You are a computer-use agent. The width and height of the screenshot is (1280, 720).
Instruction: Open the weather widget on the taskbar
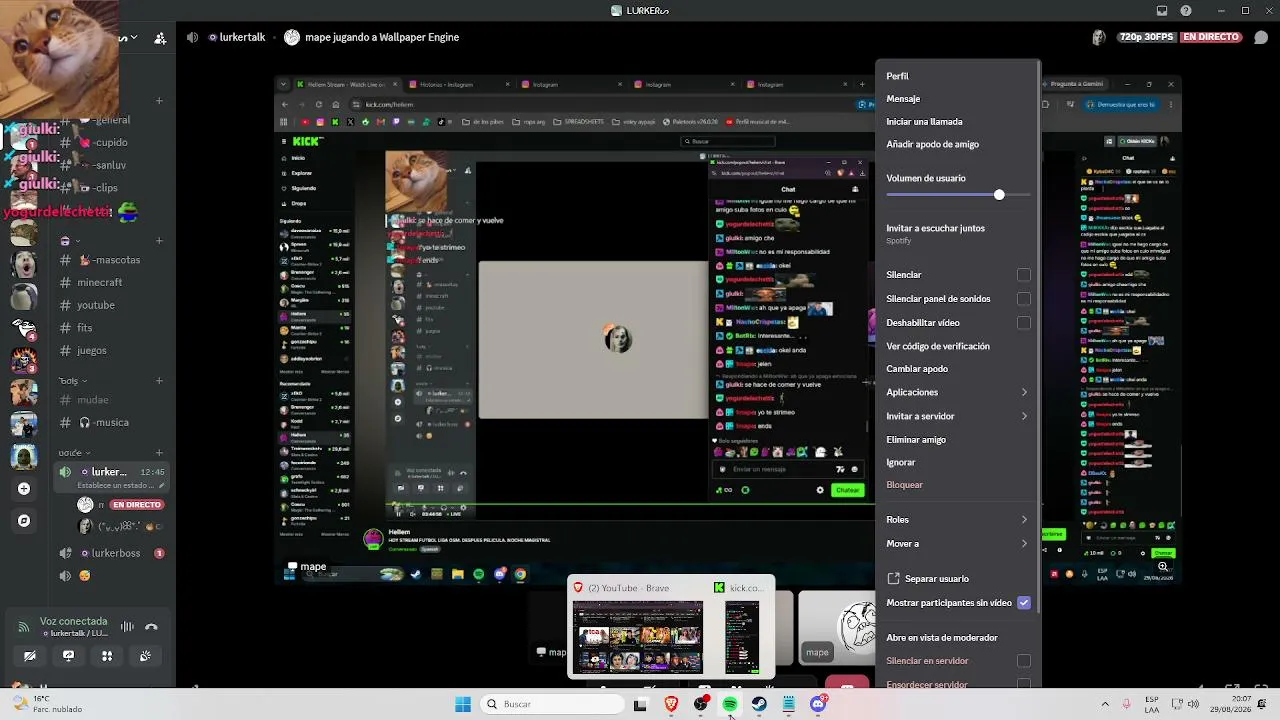[x=46, y=704]
